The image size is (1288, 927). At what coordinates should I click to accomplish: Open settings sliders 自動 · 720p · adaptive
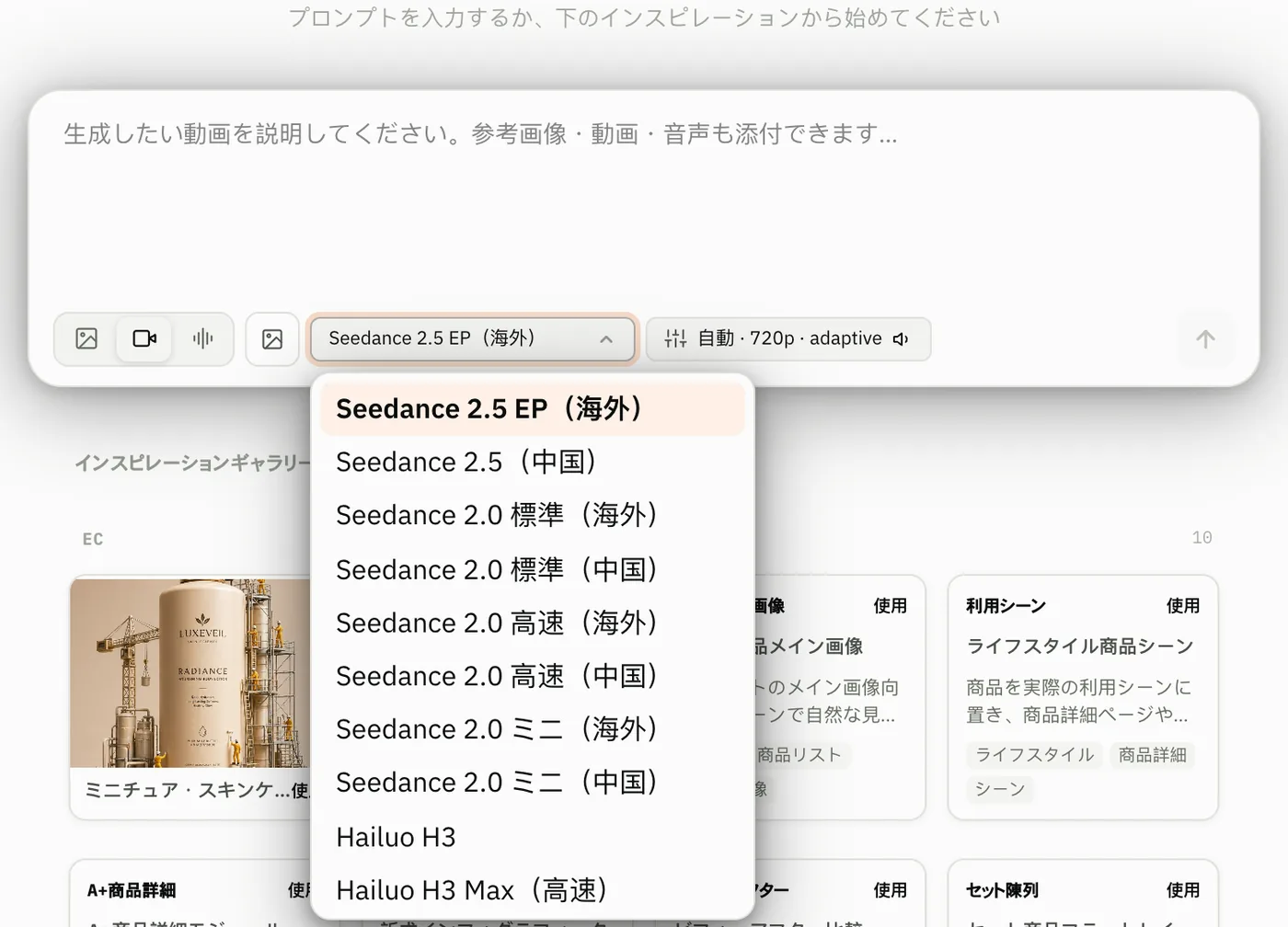tap(788, 339)
